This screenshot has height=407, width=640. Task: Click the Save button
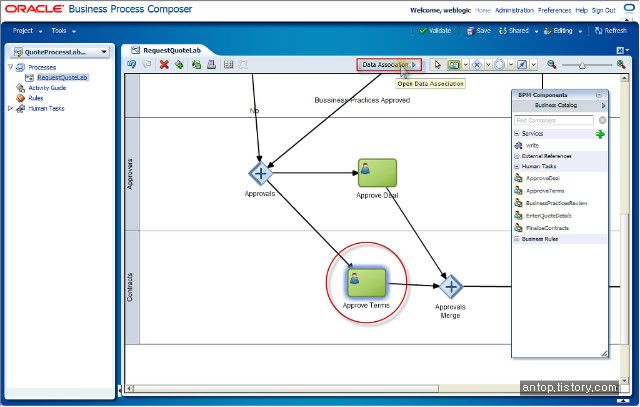coord(478,31)
